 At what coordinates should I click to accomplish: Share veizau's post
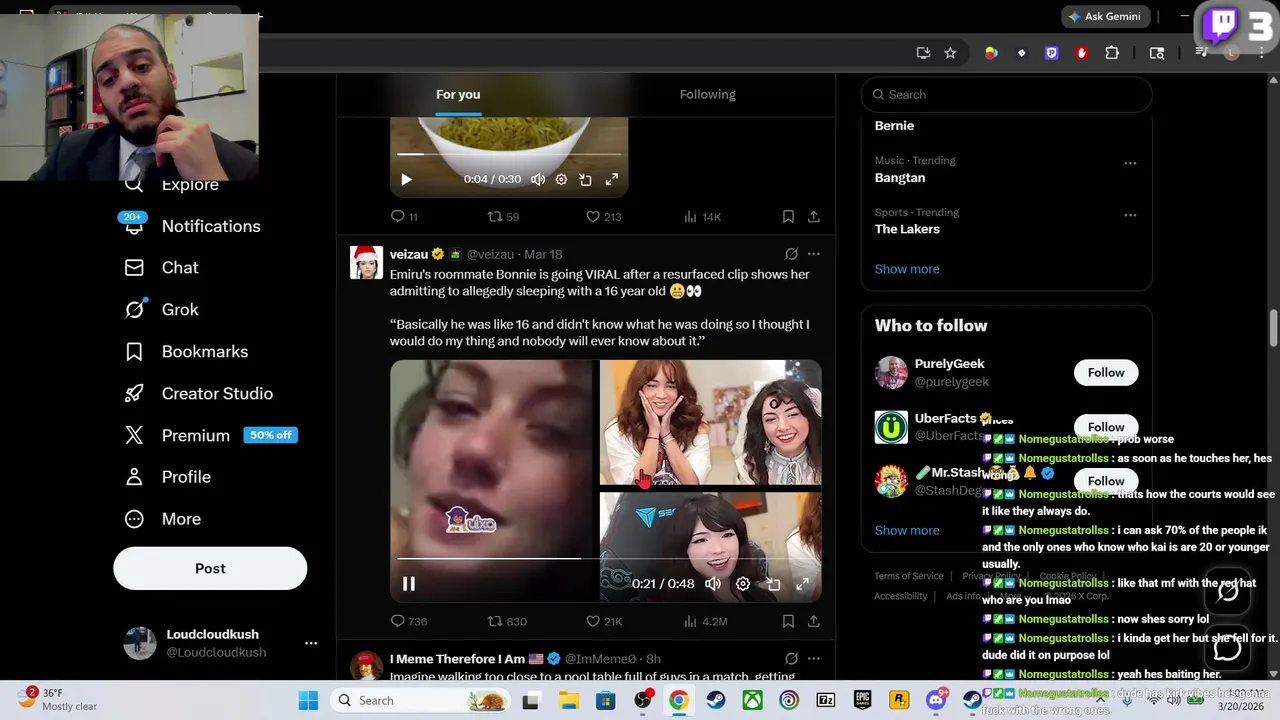[814, 621]
